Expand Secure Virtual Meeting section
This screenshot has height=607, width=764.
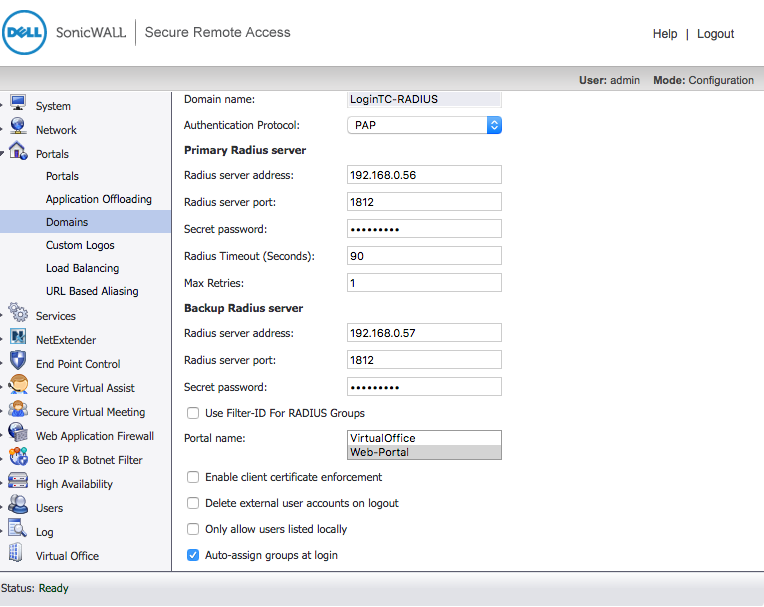click(x=90, y=412)
